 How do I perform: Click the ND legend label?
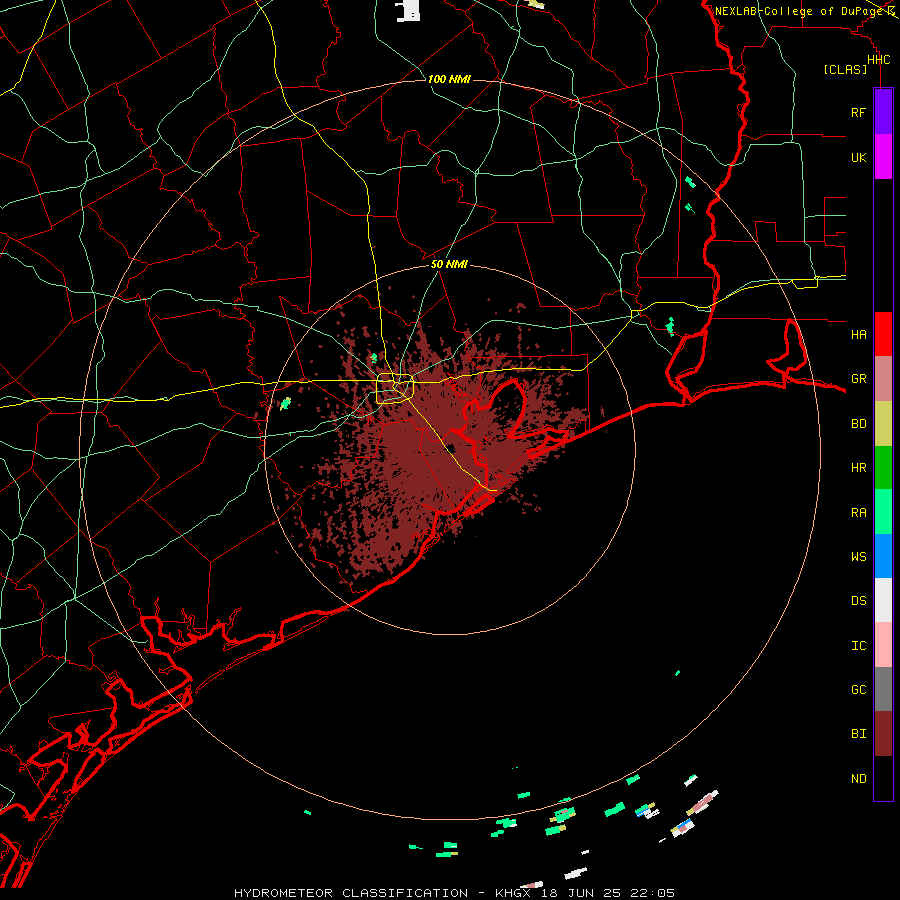(858, 779)
